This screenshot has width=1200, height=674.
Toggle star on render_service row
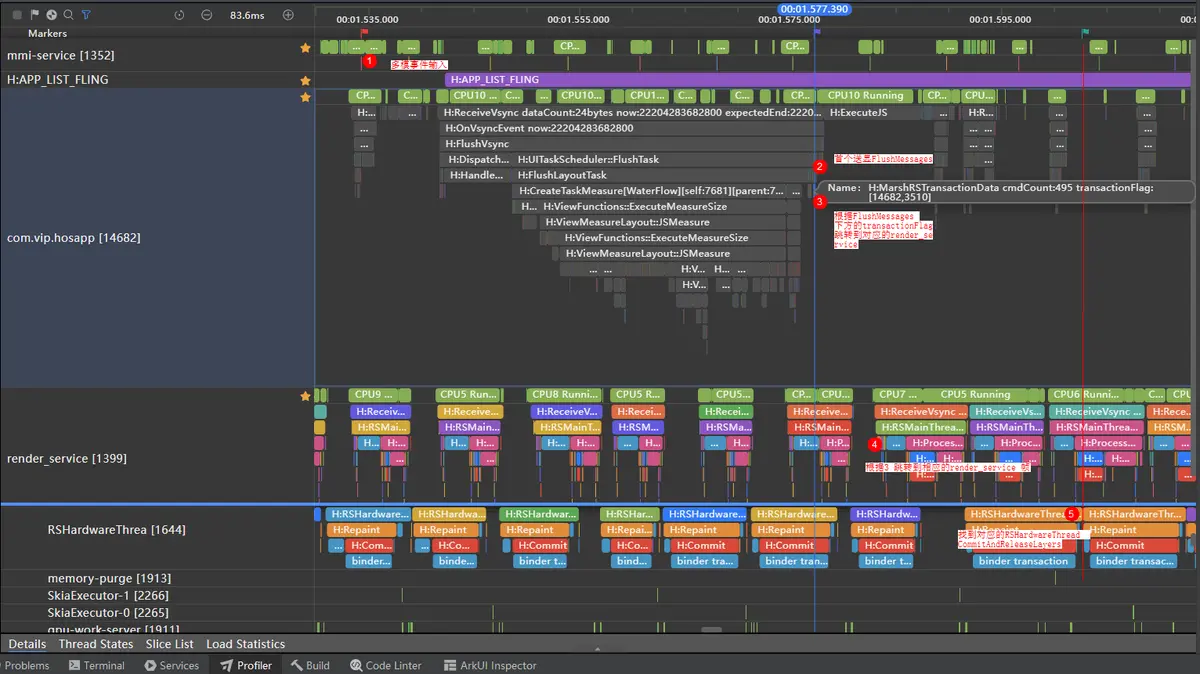pyautogui.click(x=306, y=396)
